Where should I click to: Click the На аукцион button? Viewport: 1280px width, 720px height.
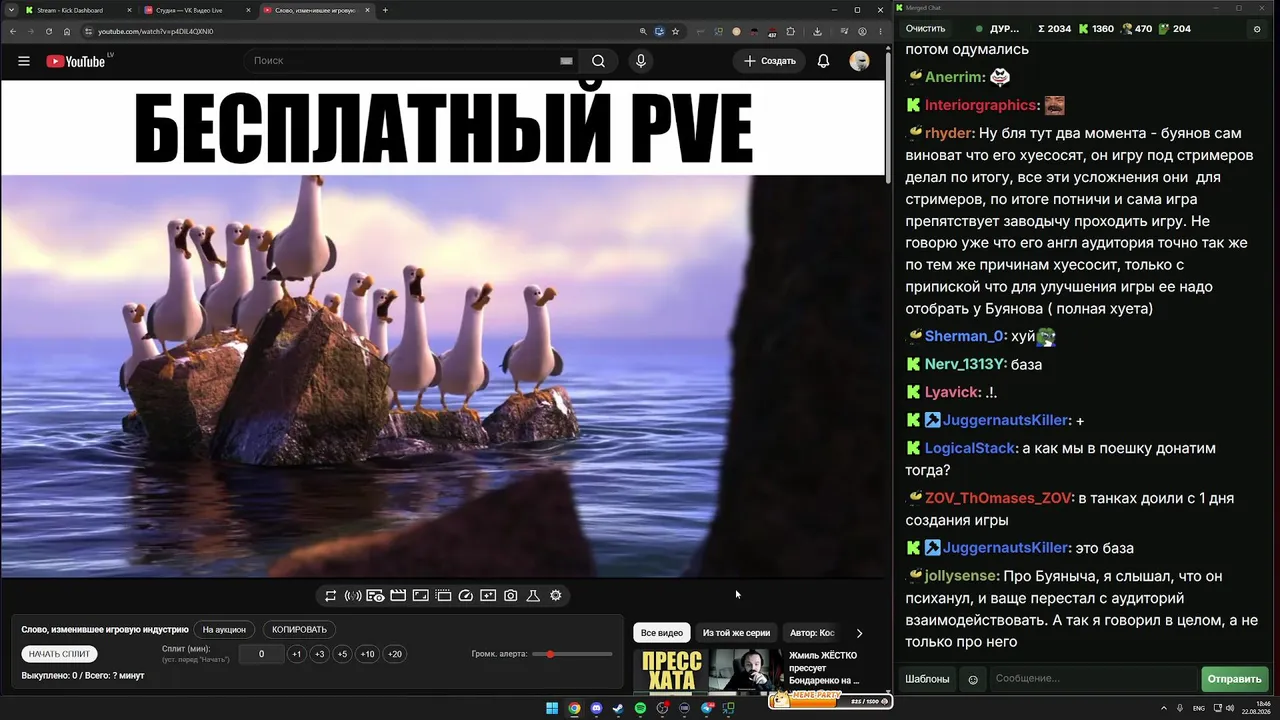(x=224, y=630)
